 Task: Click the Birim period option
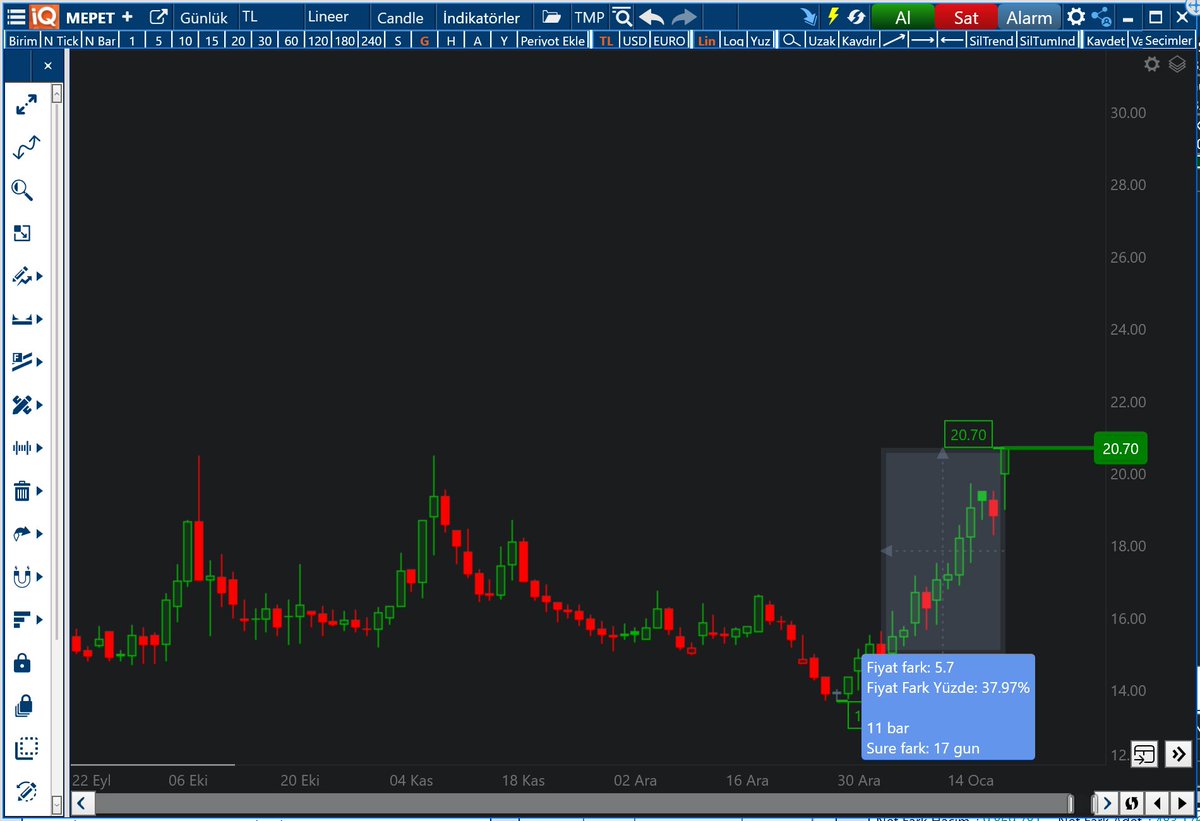22,41
